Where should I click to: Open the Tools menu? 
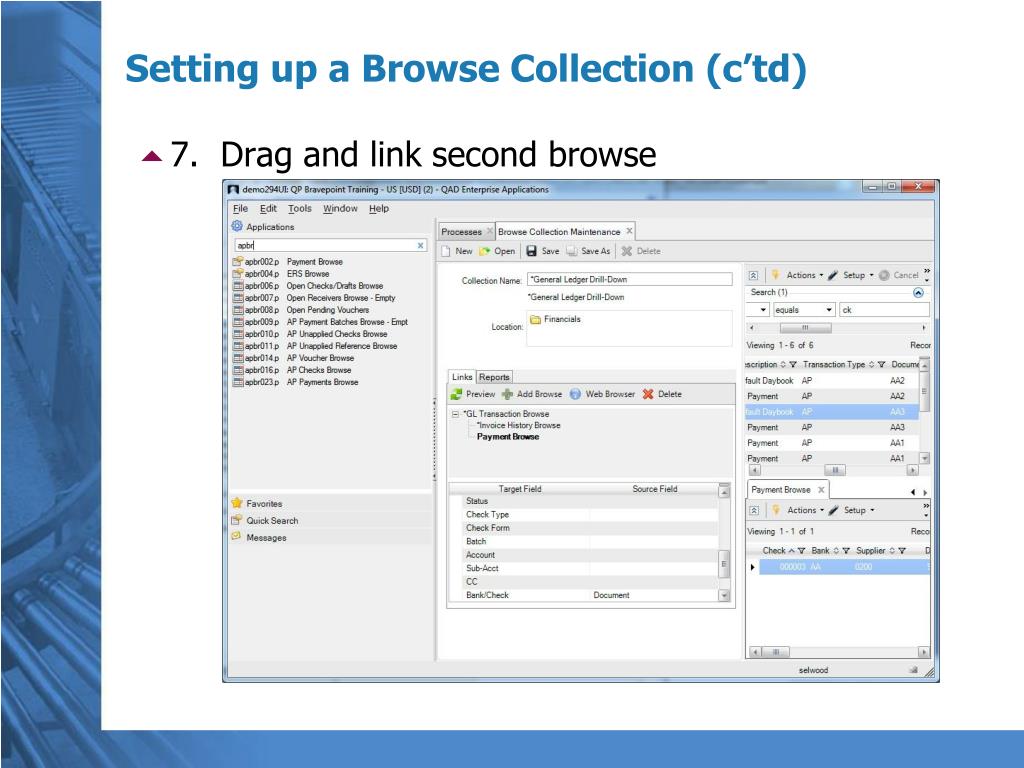tap(300, 208)
